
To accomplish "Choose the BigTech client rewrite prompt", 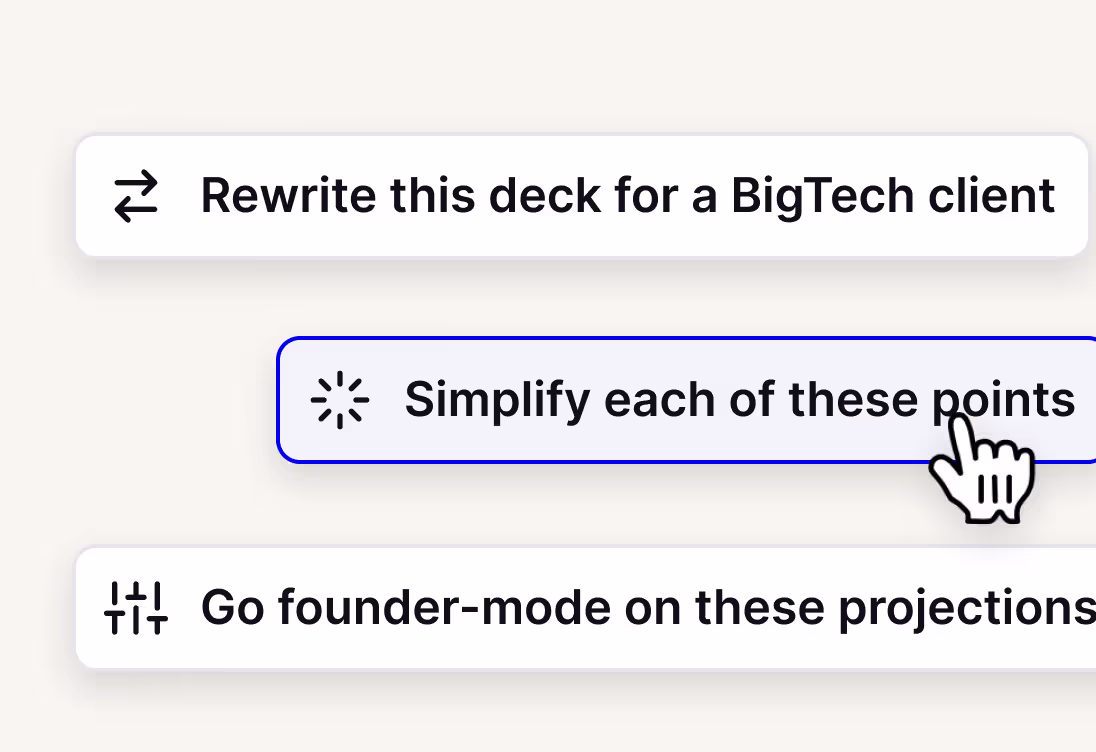I will (582, 196).
